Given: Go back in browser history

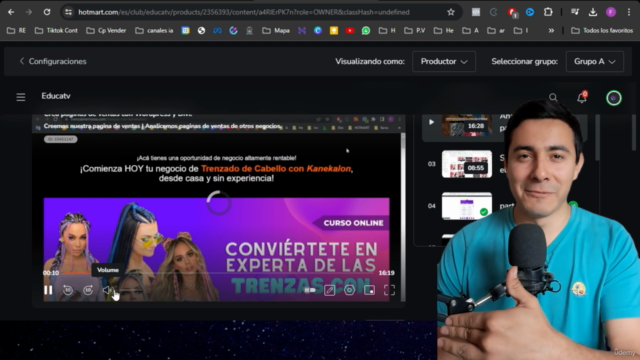Looking at the screenshot, I should point(11,12).
